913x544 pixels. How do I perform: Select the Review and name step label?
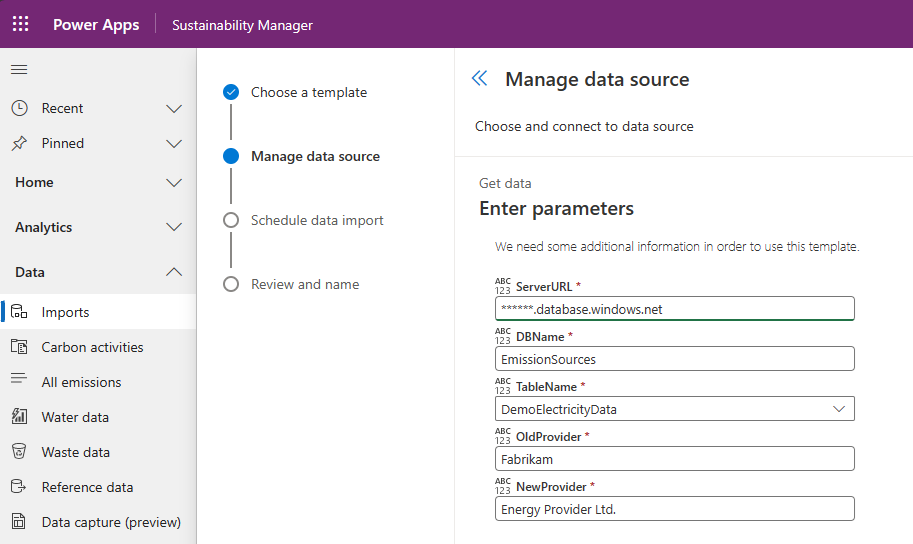click(305, 284)
